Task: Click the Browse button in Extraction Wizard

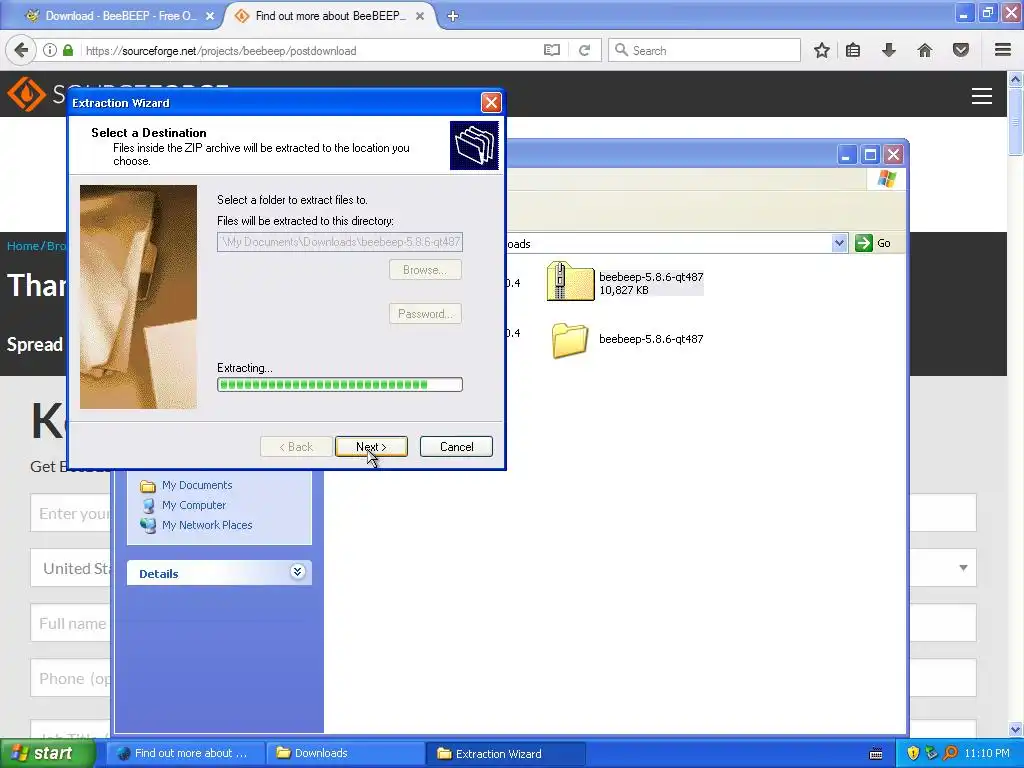Action: click(425, 270)
